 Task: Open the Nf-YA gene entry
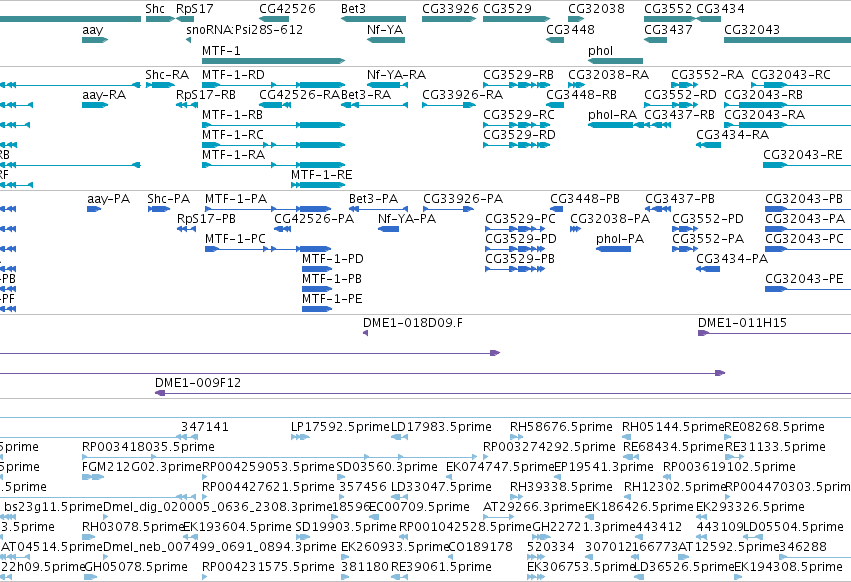386,40
